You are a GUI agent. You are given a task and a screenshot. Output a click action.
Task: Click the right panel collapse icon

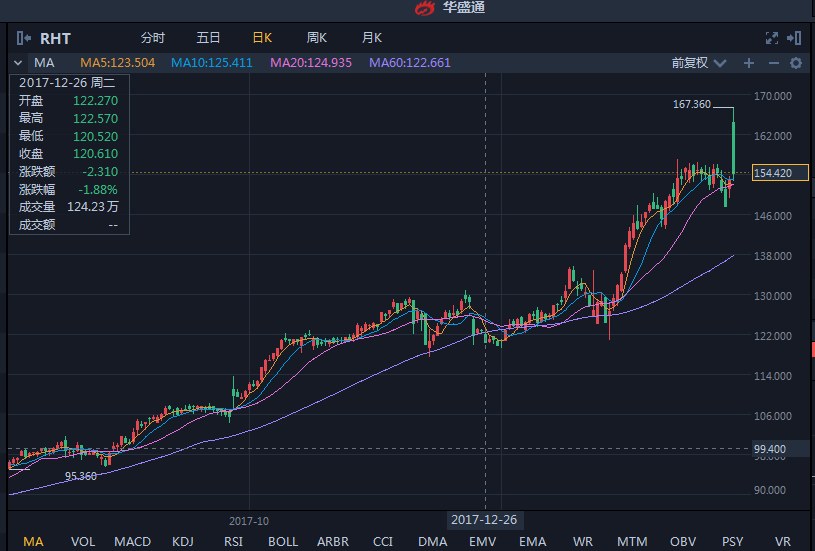tap(794, 38)
